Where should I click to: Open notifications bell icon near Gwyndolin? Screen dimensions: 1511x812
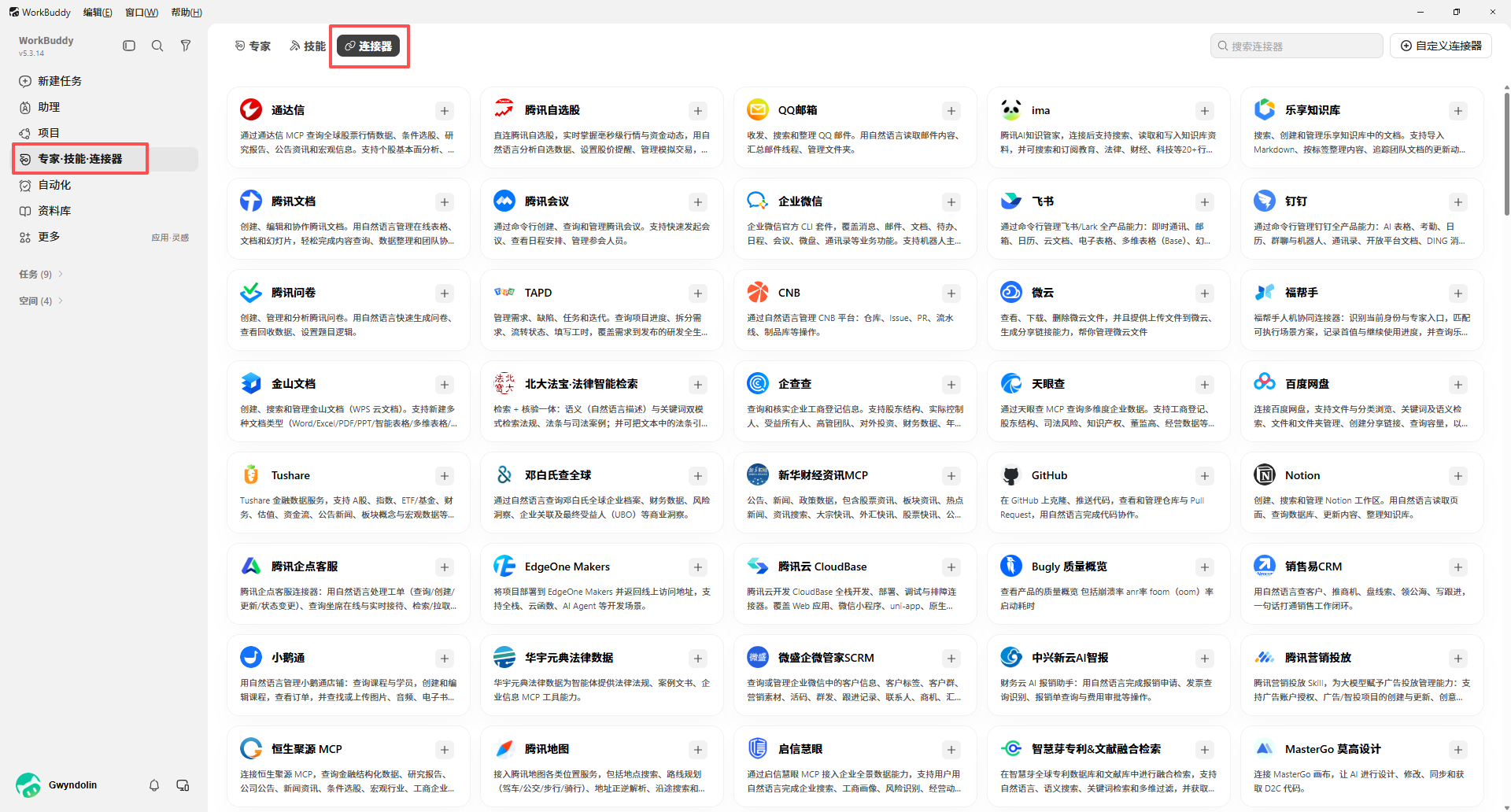coord(154,785)
